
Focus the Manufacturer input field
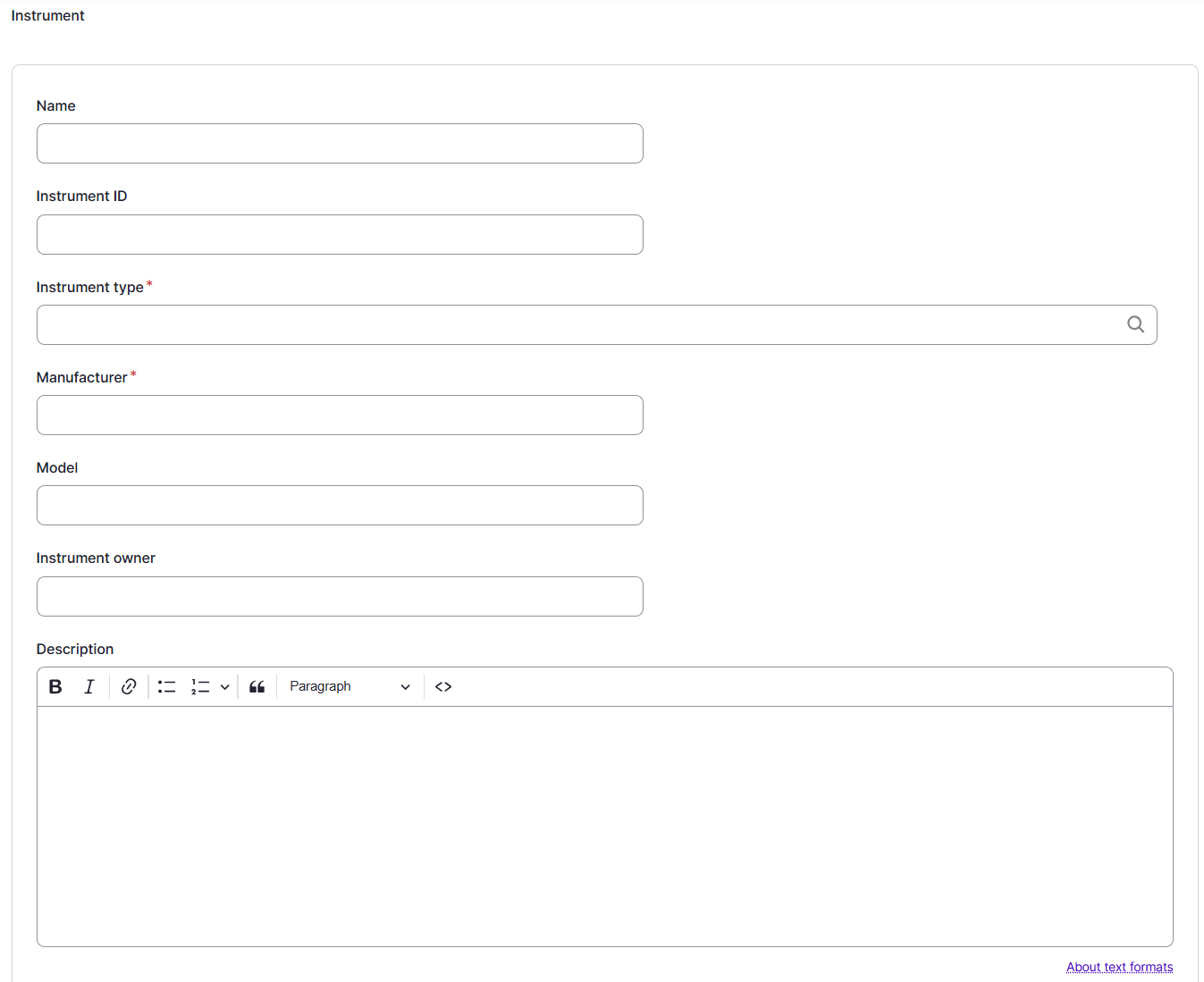[340, 415]
